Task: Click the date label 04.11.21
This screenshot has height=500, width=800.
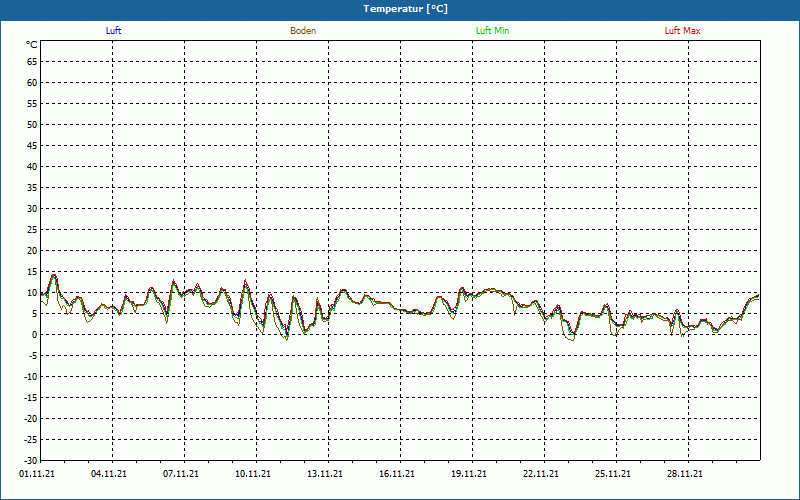Action: [x=109, y=474]
